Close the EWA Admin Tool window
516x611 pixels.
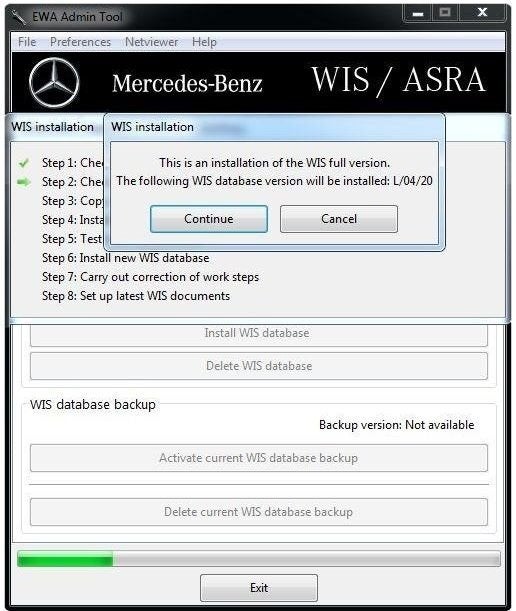482,13
